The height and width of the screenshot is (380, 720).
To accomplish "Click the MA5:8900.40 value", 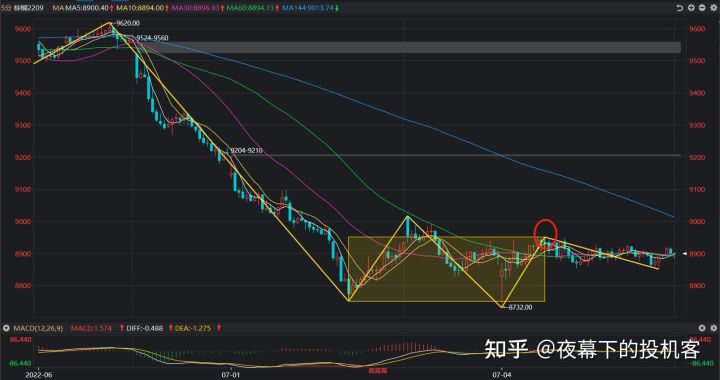I will [86, 8].
